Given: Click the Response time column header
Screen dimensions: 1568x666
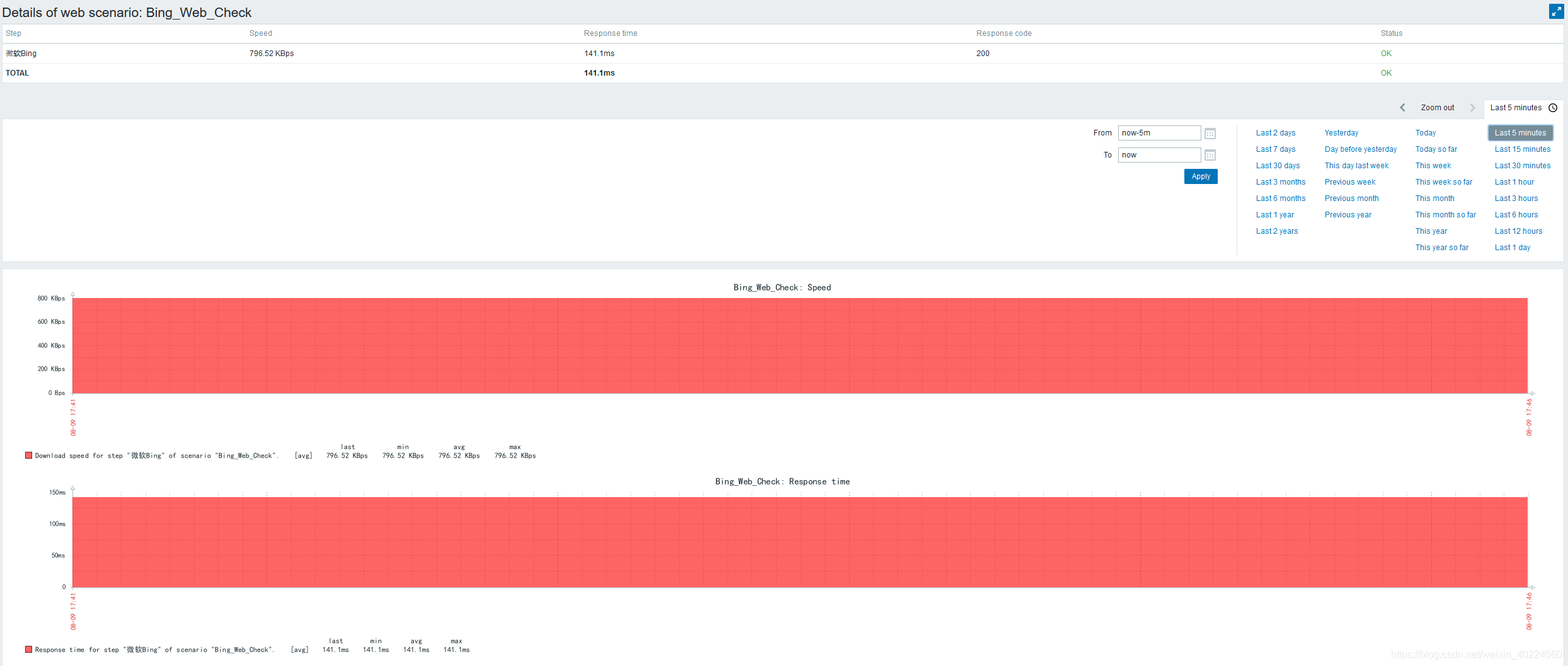Looking at the screenshot, I should (610, 33).
